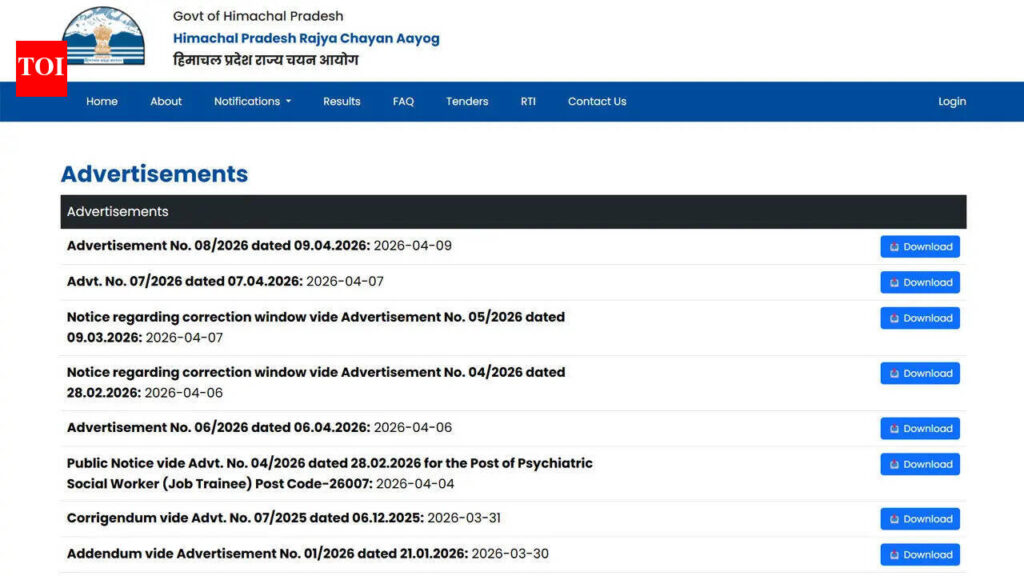This screenshot has width=1024, height=576.
Task: Download Corrigendum for Advt. No. 07/2025
Action: point(919,519)
